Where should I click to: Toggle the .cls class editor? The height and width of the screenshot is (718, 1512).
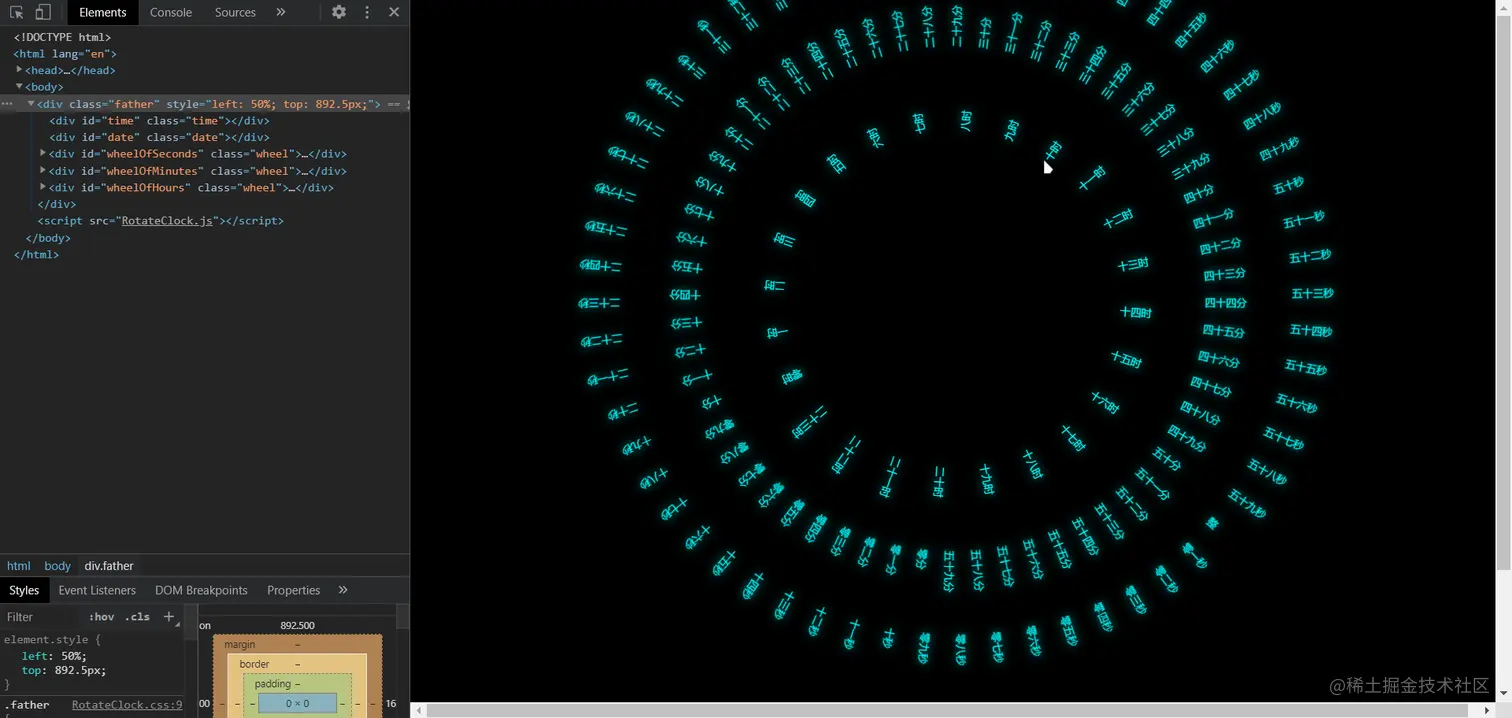coord(138,617)
